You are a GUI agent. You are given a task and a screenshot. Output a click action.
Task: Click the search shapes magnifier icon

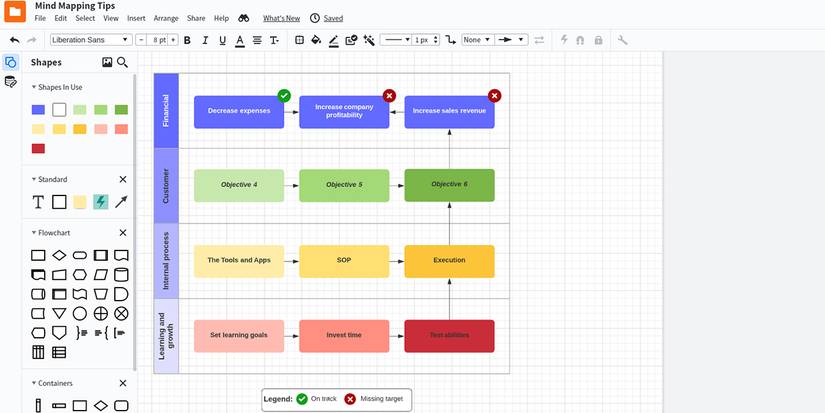pos(123,62)
